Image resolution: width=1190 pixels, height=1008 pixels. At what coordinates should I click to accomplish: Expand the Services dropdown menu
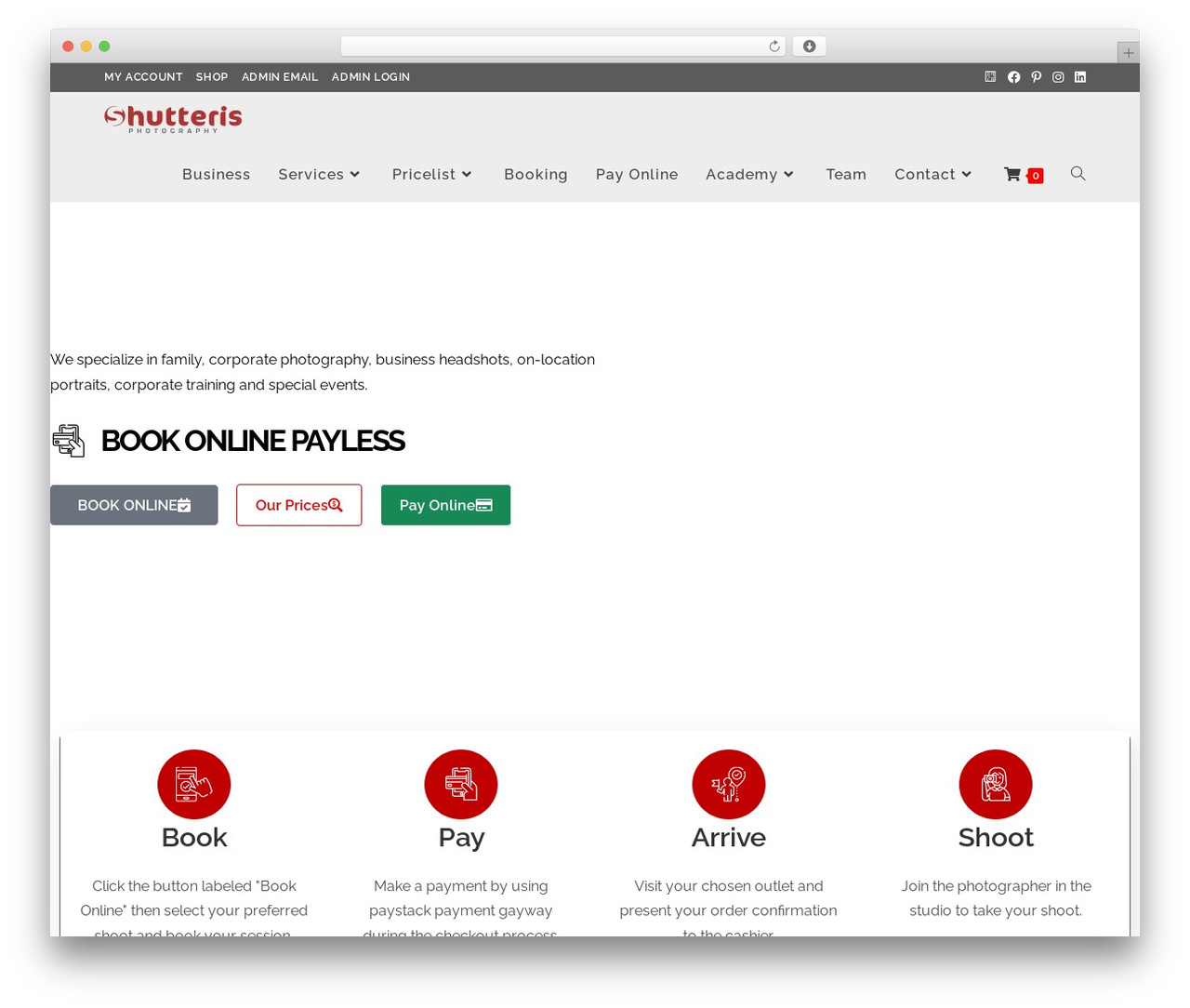[319, 174]
